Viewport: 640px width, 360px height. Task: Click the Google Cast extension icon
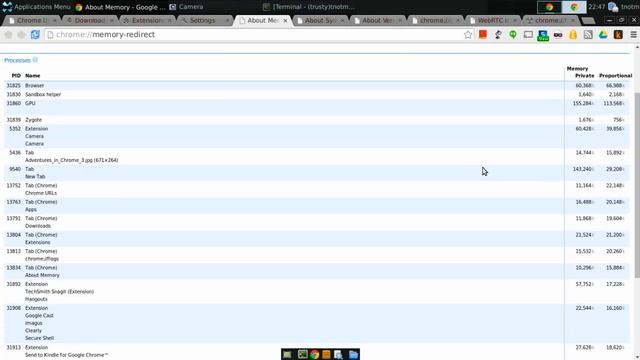tap(528, 35)
